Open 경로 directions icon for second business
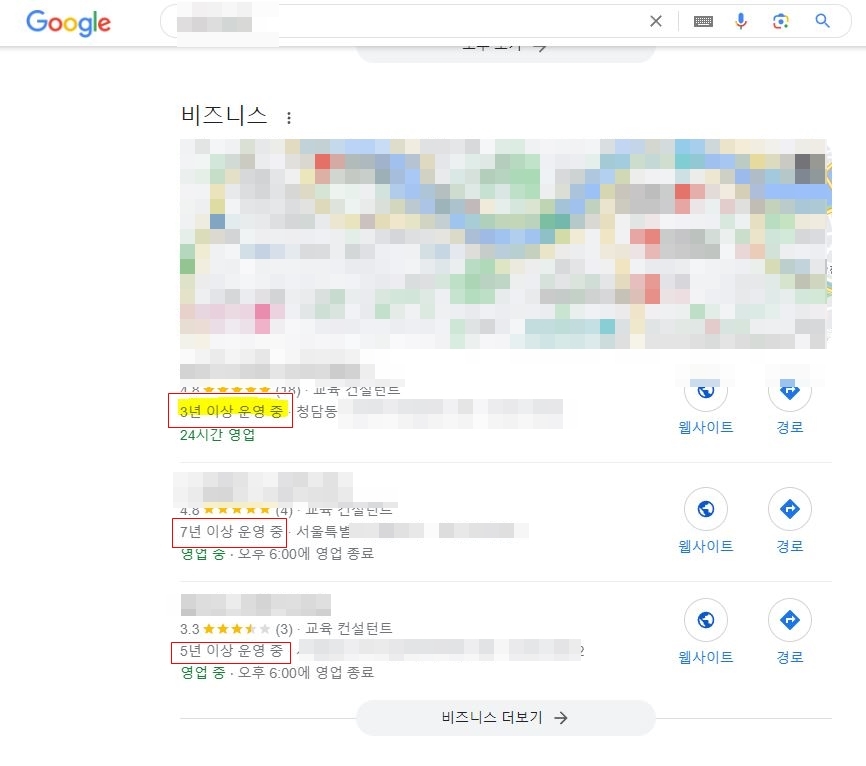Screen dimensions: 866x766 tap(790, 509)
